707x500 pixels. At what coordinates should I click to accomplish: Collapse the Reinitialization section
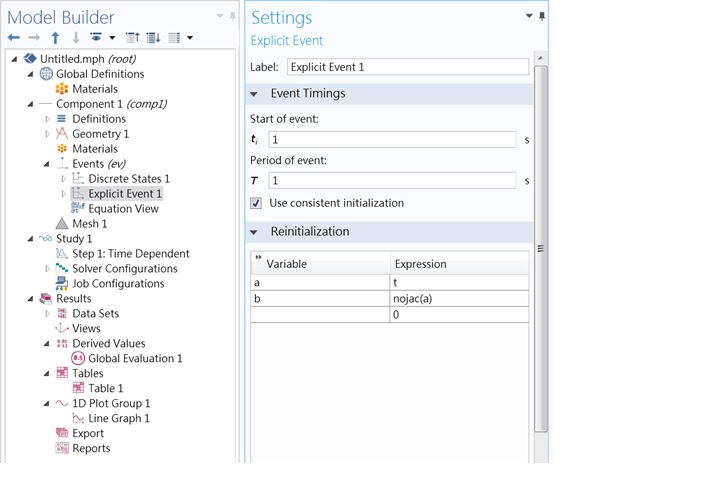(254, 232)
